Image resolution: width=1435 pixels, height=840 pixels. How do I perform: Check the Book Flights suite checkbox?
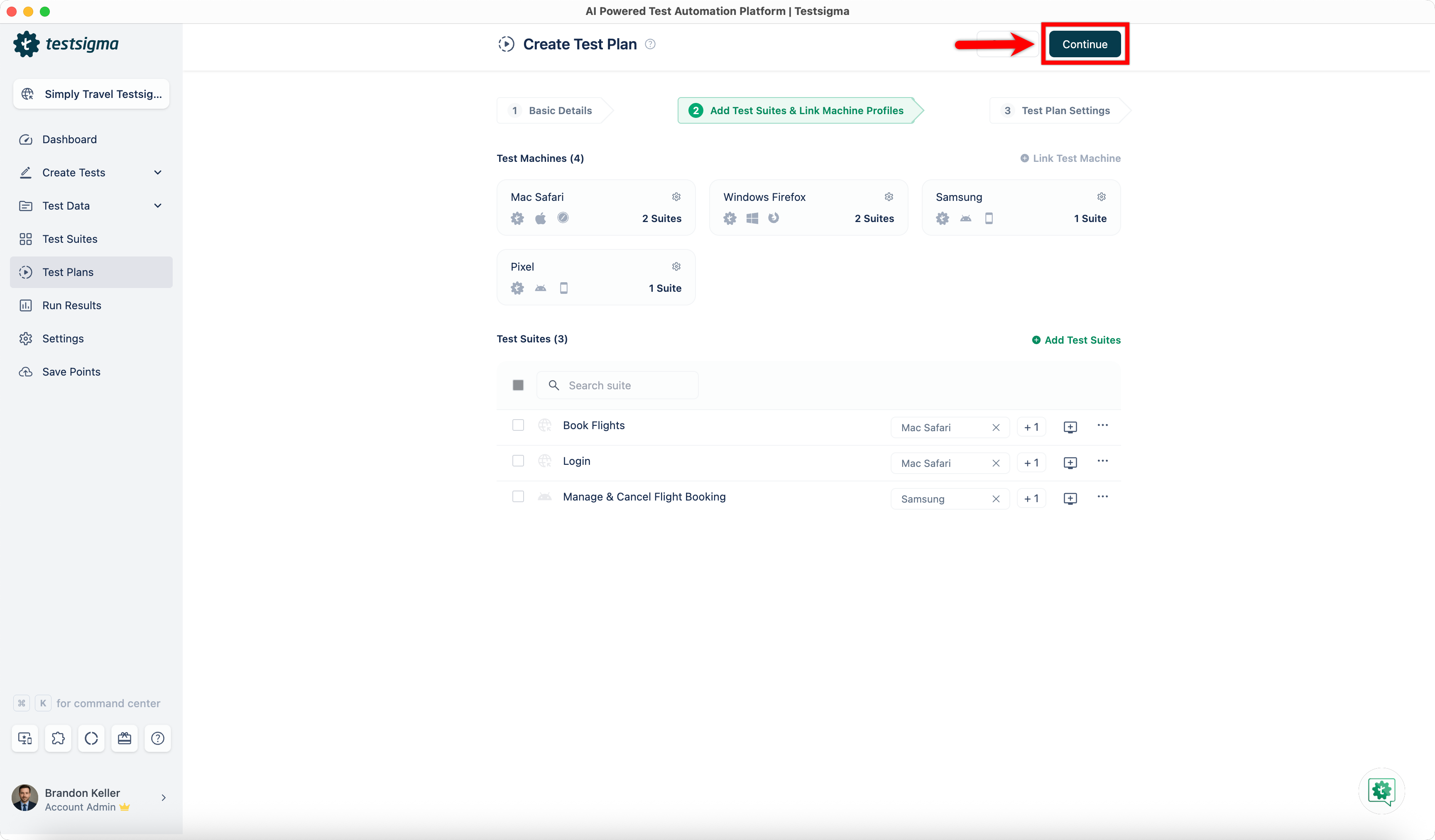(x=518, y=425)
